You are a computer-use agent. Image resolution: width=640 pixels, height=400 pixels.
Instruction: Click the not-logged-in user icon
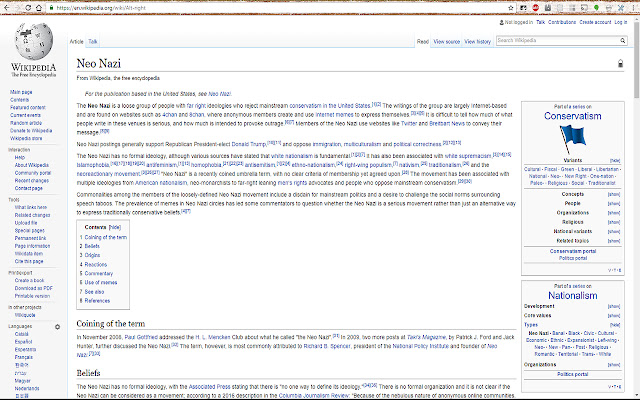[502, 22]
